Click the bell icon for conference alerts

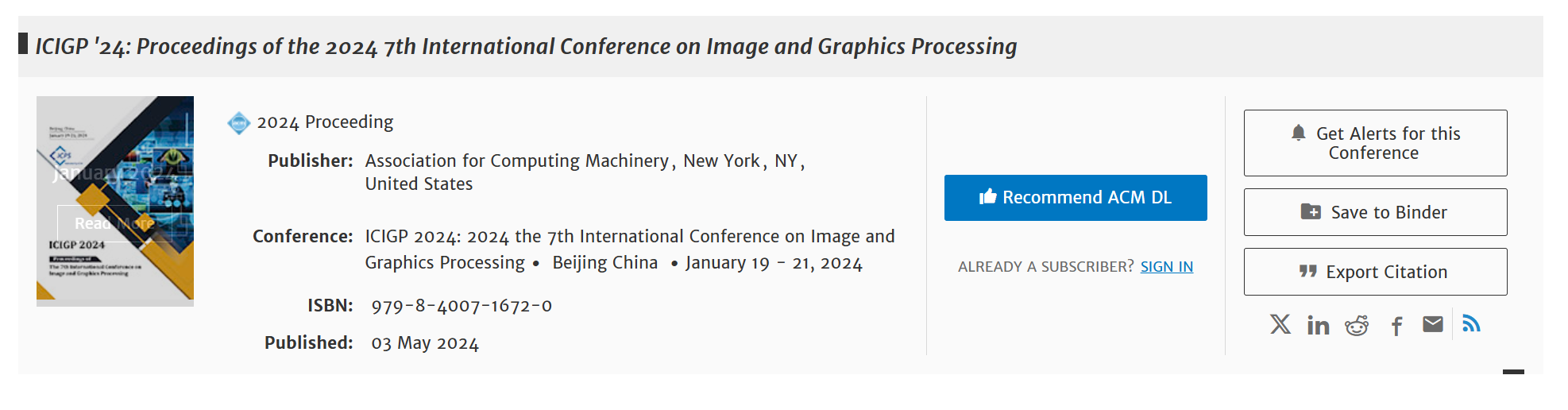tap(1298, 133)
